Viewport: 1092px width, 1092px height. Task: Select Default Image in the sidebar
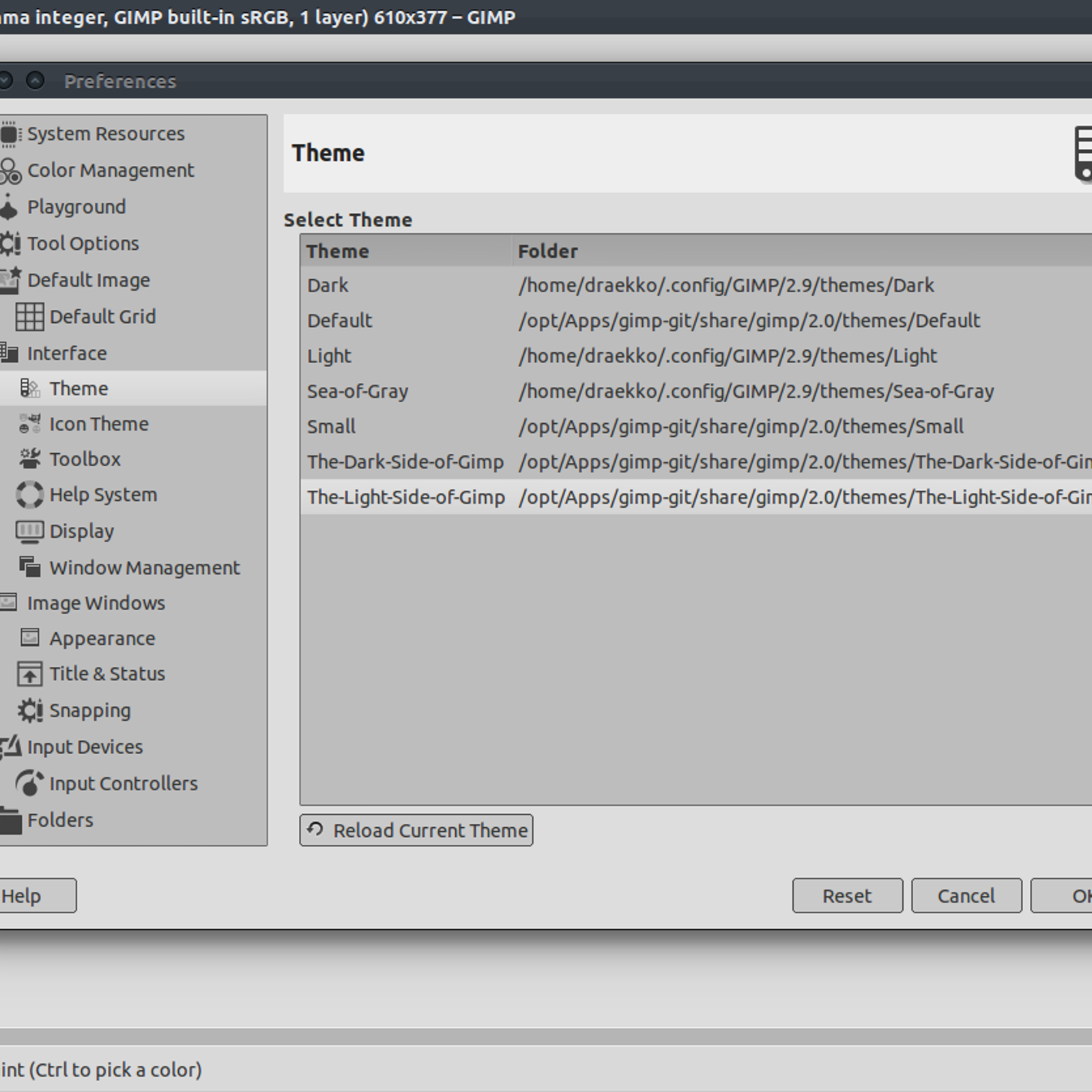[89, 281]
